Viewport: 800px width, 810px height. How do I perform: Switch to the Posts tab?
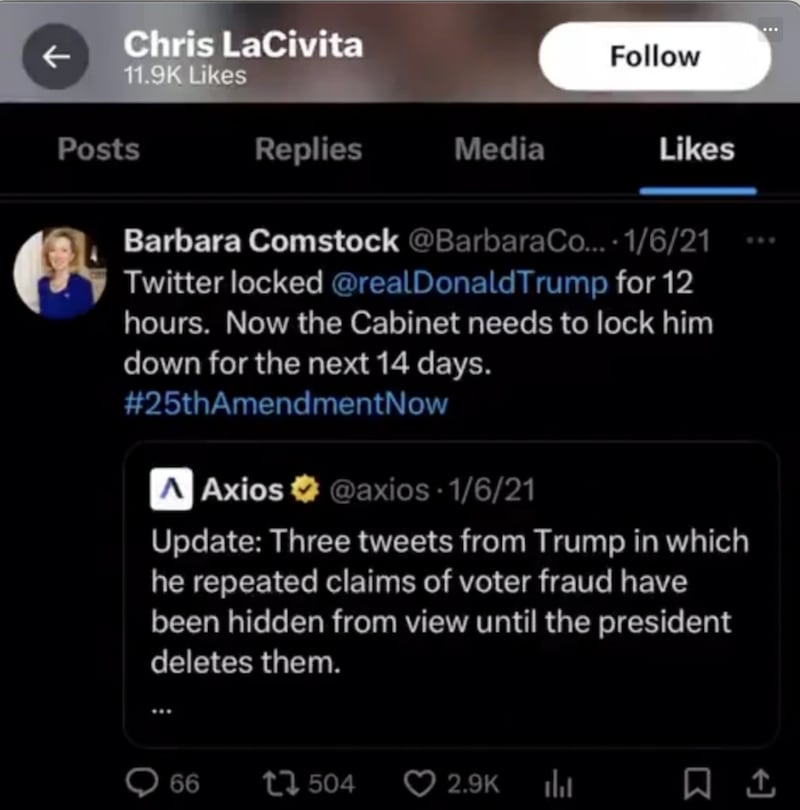coord(98,150)
